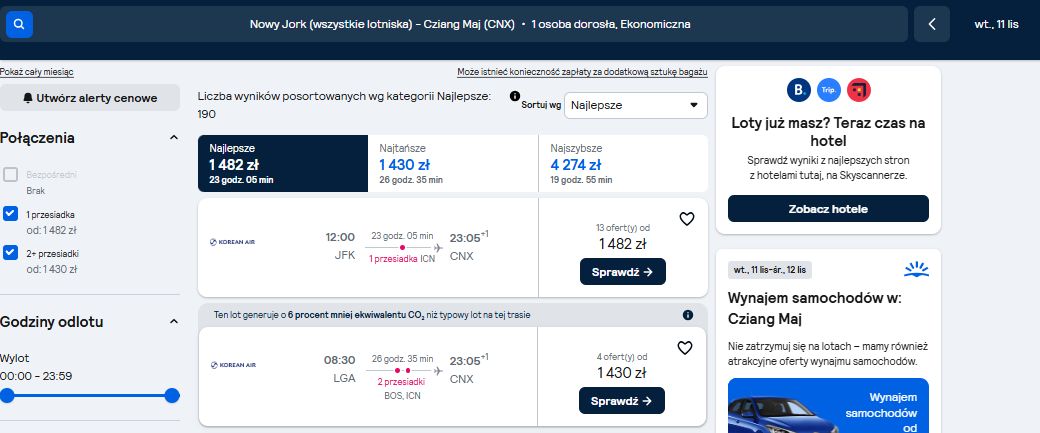The width and height of the screenshot is (1040, 433).
Task: Save the 1 430 zł flight with heart icon
Action: 685,348
